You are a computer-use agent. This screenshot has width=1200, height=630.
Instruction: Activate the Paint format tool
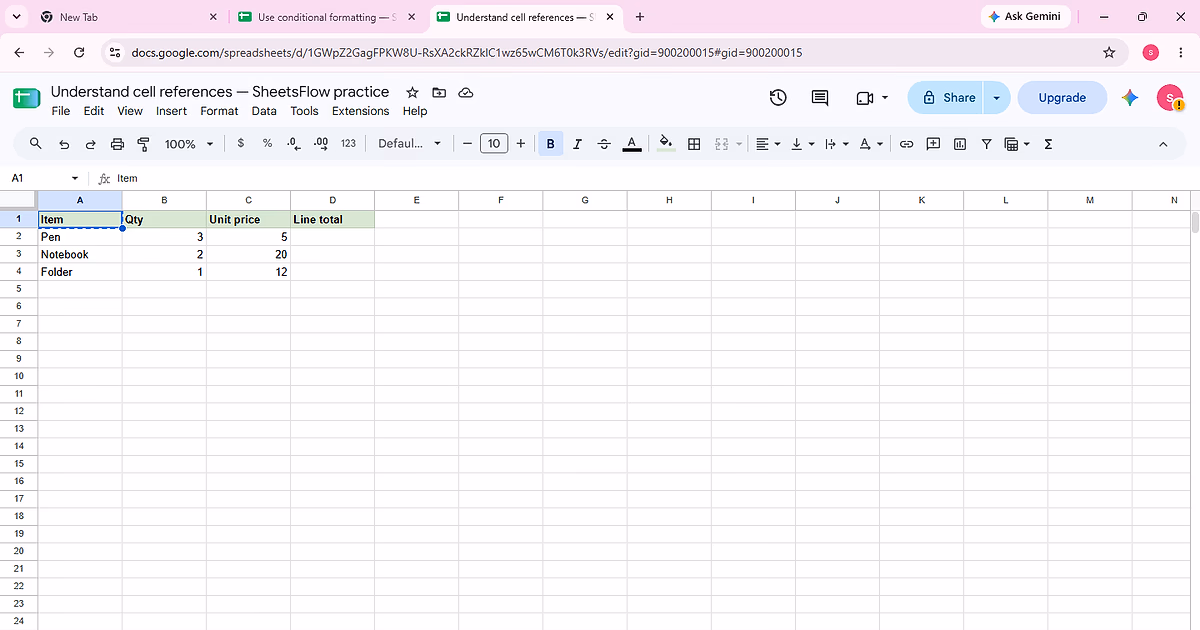(143, 144)
